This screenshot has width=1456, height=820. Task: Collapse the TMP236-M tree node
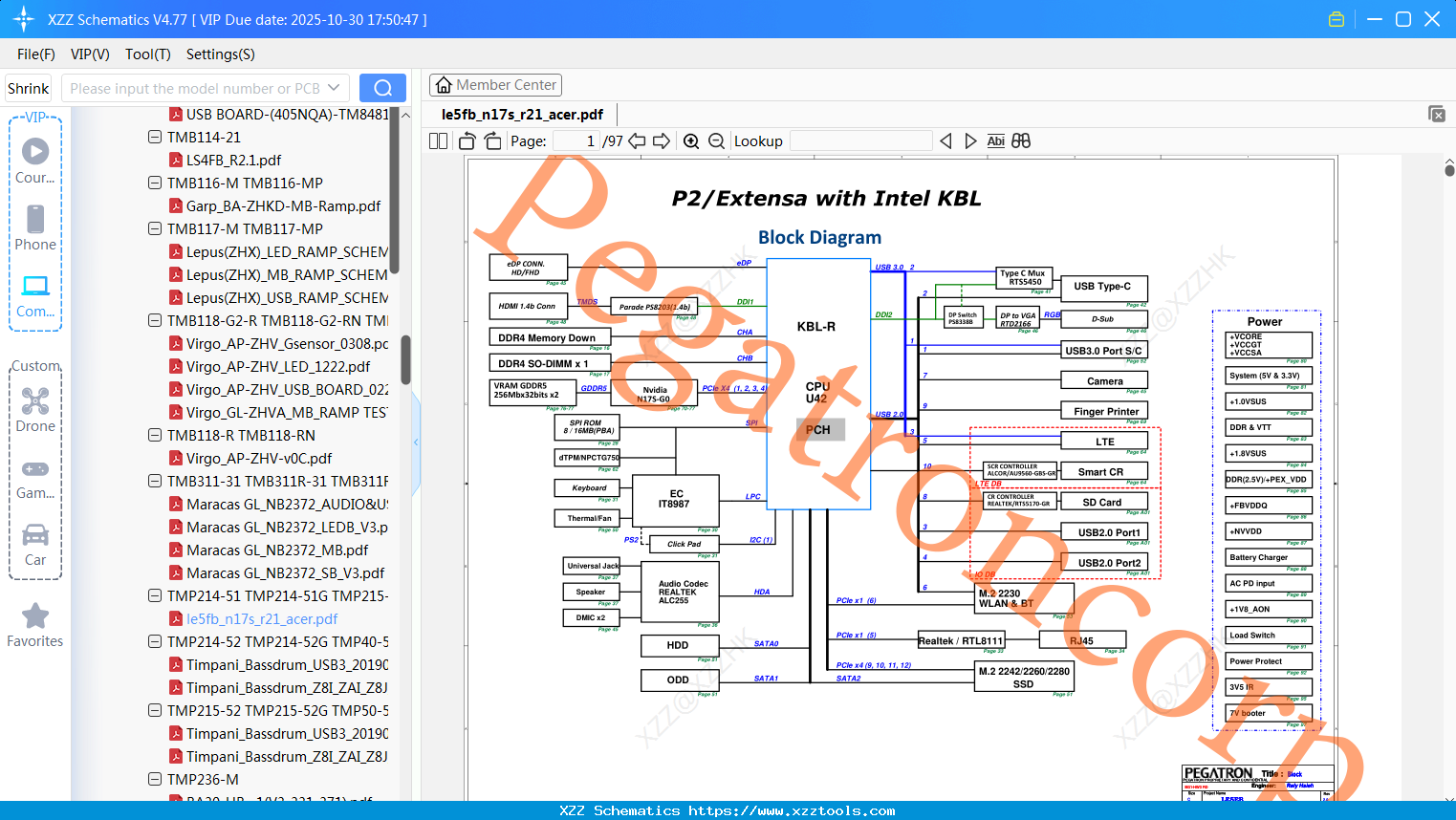(x=155, y=780)
